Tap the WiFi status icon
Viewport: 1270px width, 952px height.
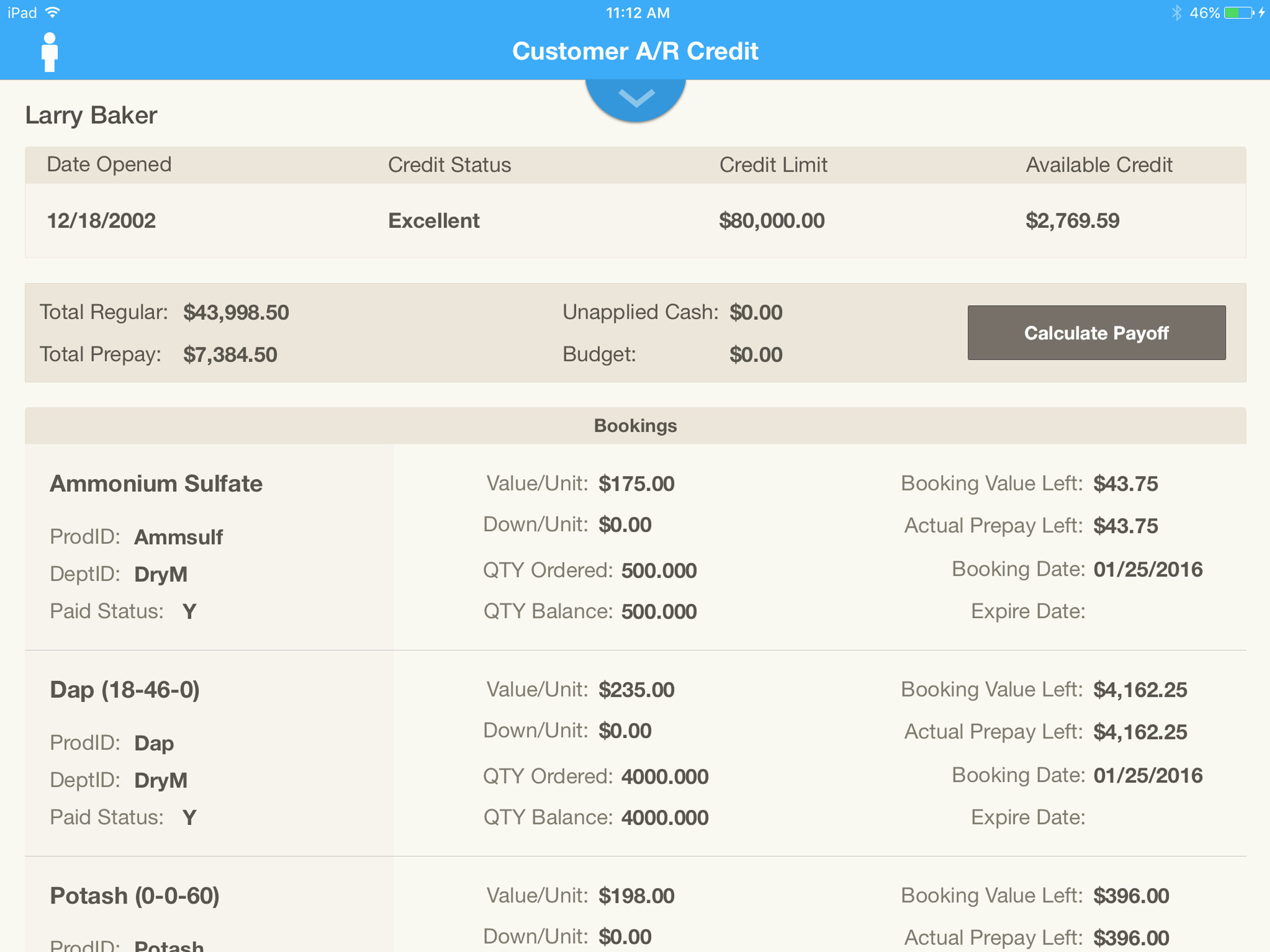[52, 13]
